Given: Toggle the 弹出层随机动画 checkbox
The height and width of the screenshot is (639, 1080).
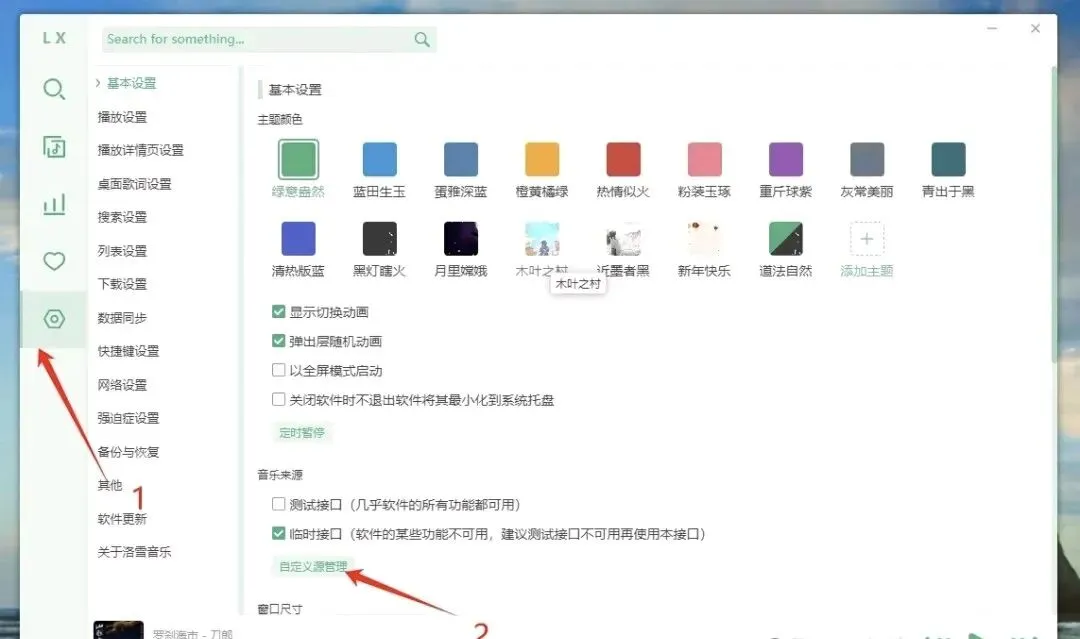Looking at the screenshot, I should pos(278,341).
